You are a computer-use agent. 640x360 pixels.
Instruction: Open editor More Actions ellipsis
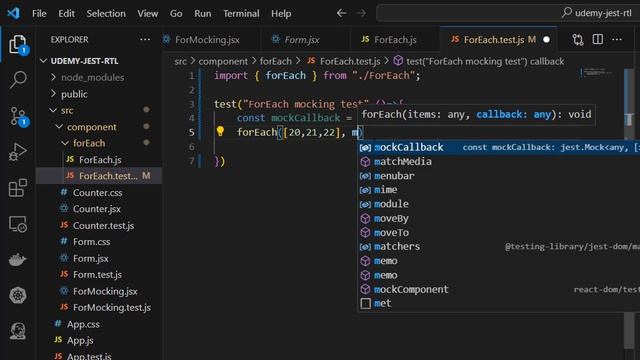coord(617,40)
